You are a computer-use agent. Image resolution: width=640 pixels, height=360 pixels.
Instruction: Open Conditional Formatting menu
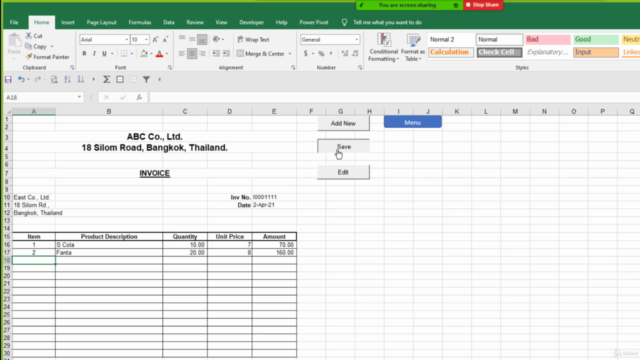383,47
